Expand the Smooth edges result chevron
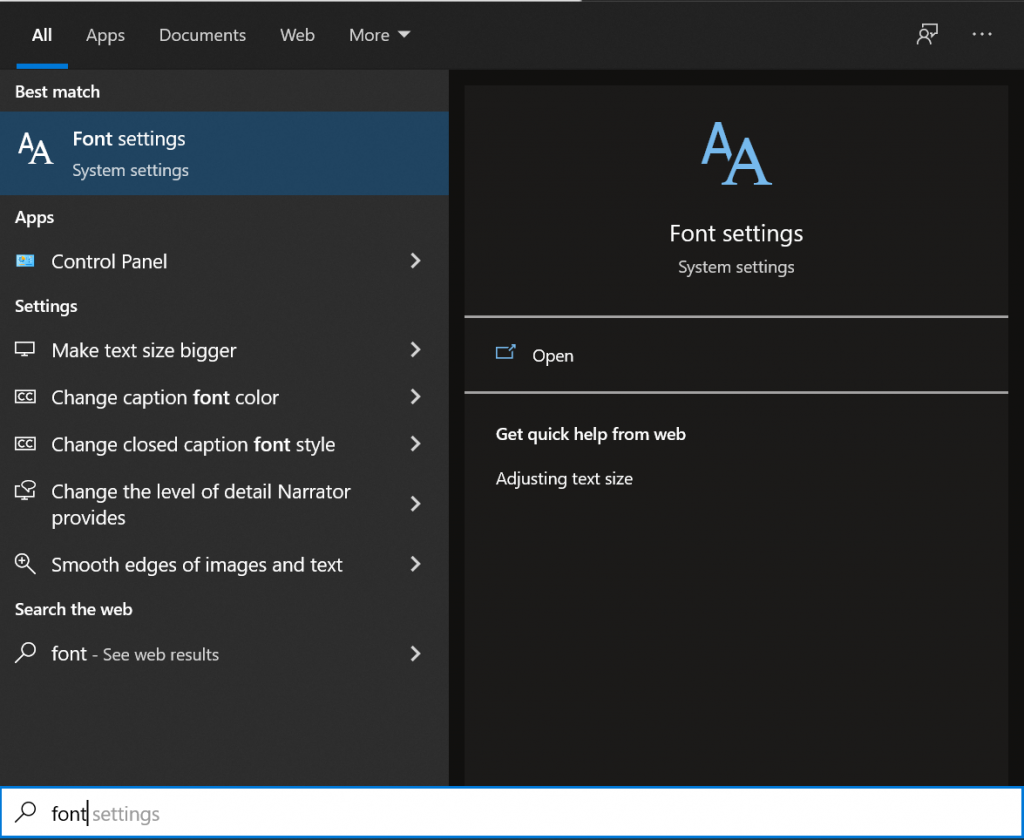Image resolution: width=1024 pixels, height=840 pixels. click(x=415, y=564)
